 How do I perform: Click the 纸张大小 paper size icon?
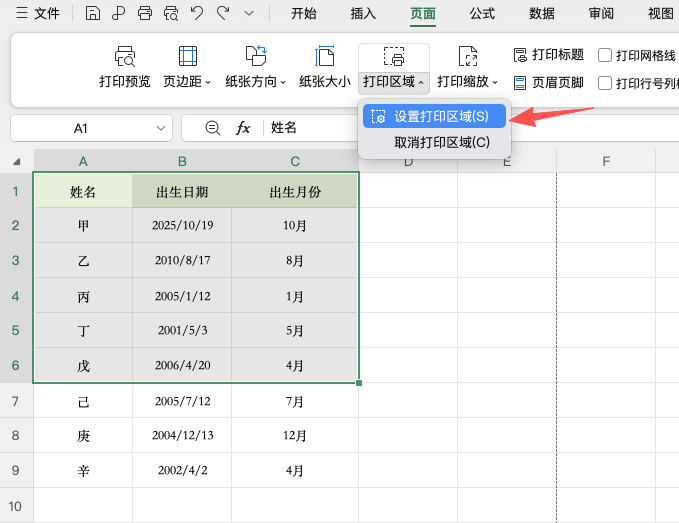tap(324, 56)
